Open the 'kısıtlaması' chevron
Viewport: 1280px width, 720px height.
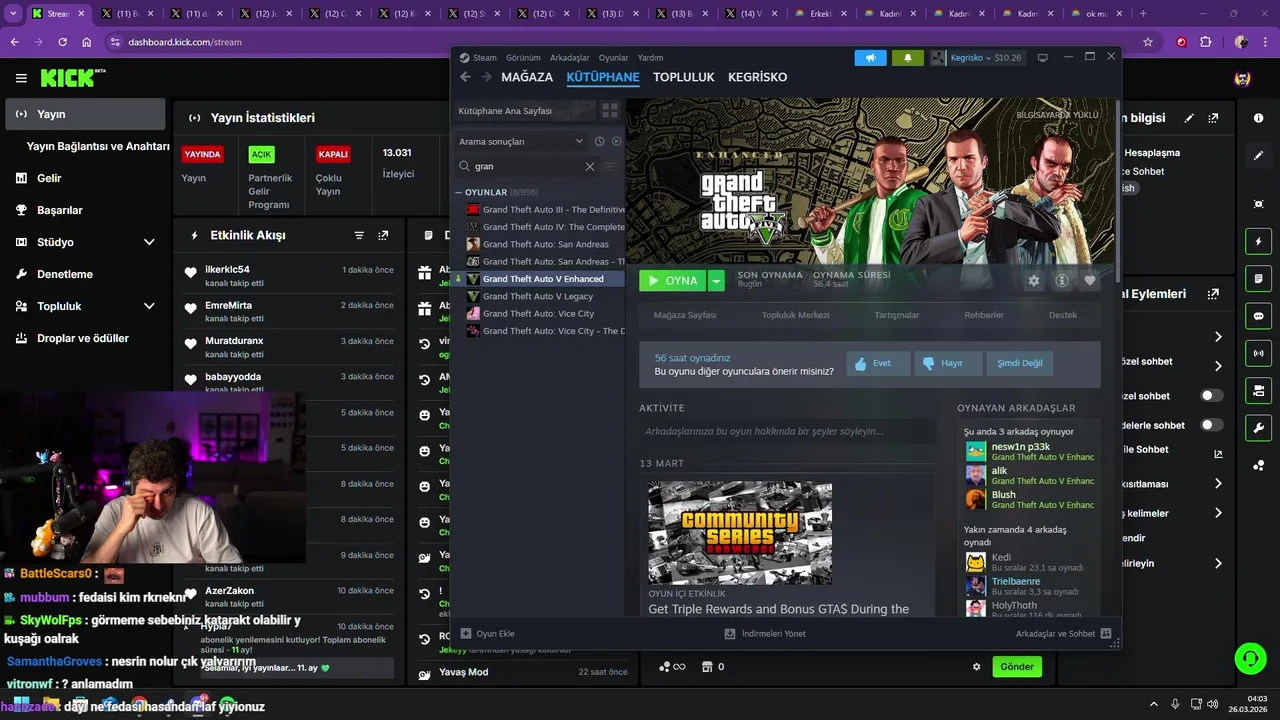pyautogui.click(x=1218, y=484)
